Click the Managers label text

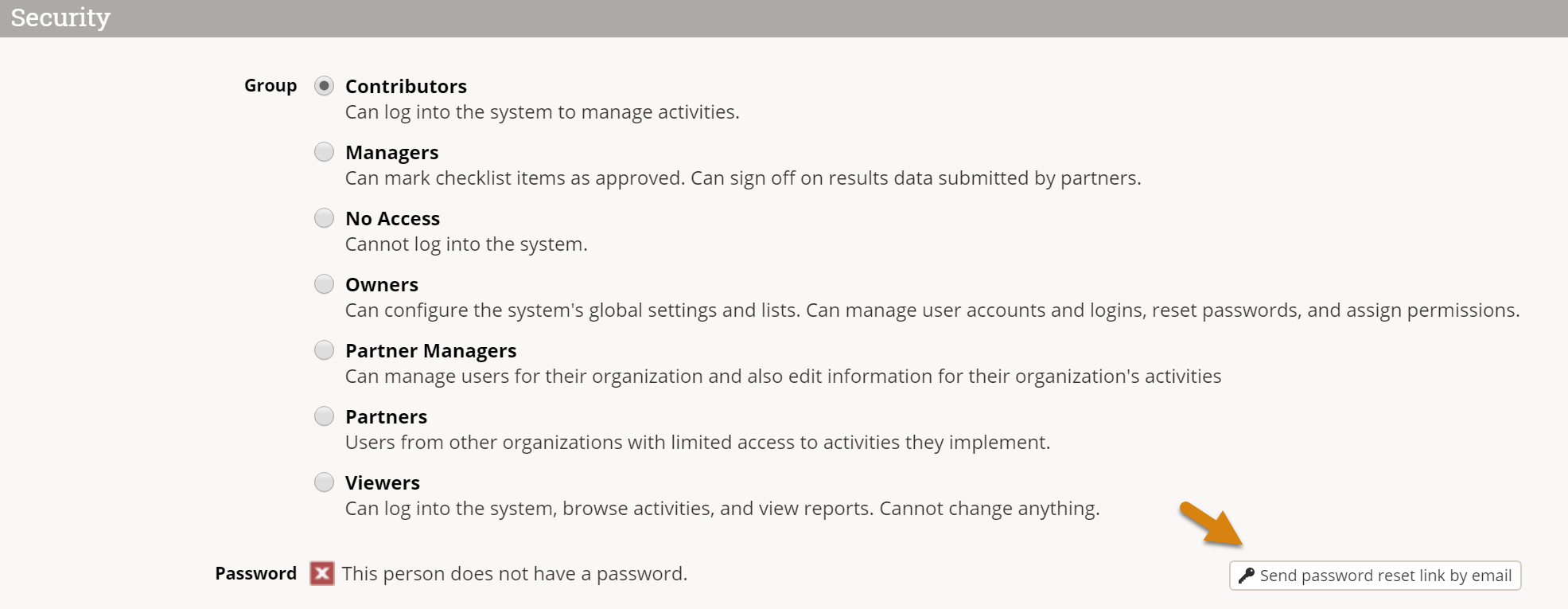(x=391, y=152)
